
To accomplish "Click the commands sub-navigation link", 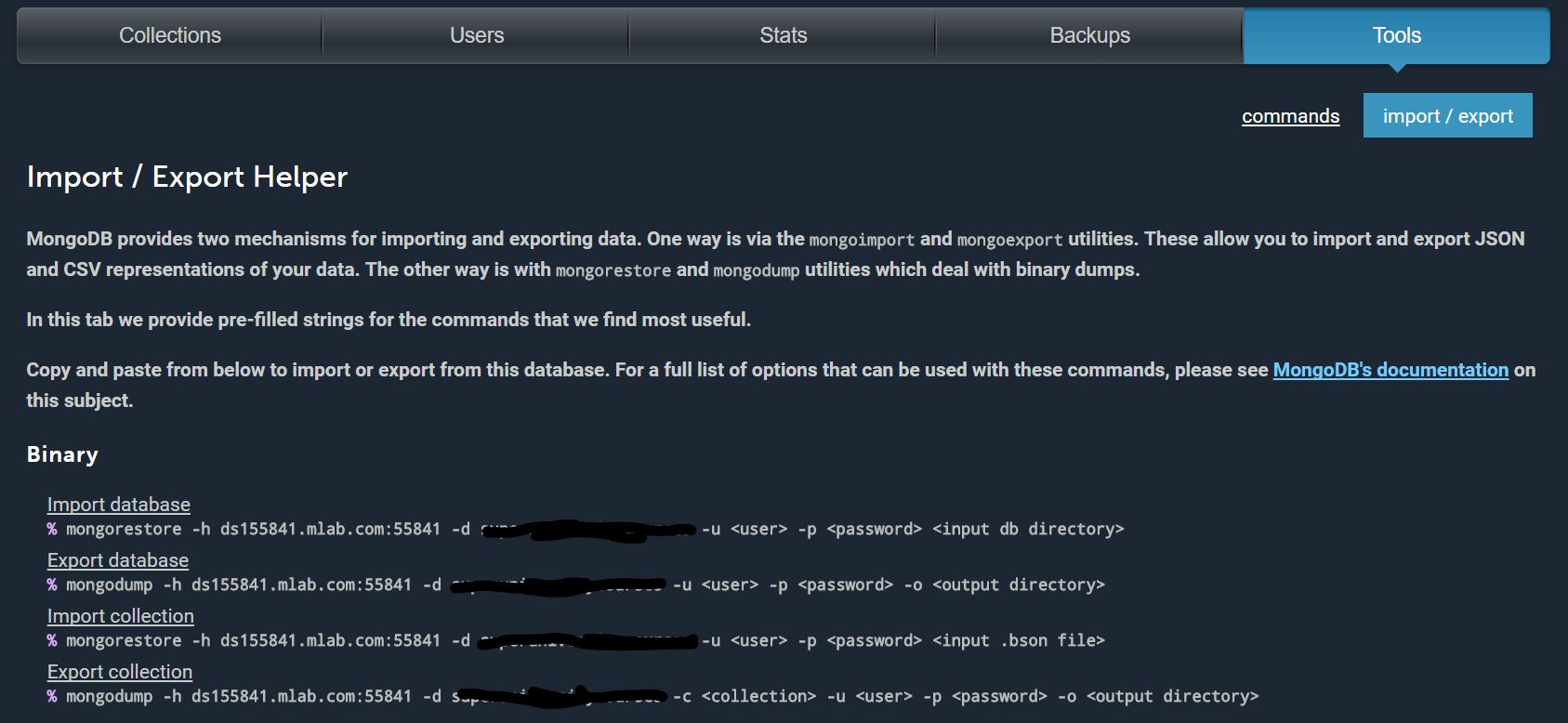I will pyautogui.click(x=1290, y=116).
